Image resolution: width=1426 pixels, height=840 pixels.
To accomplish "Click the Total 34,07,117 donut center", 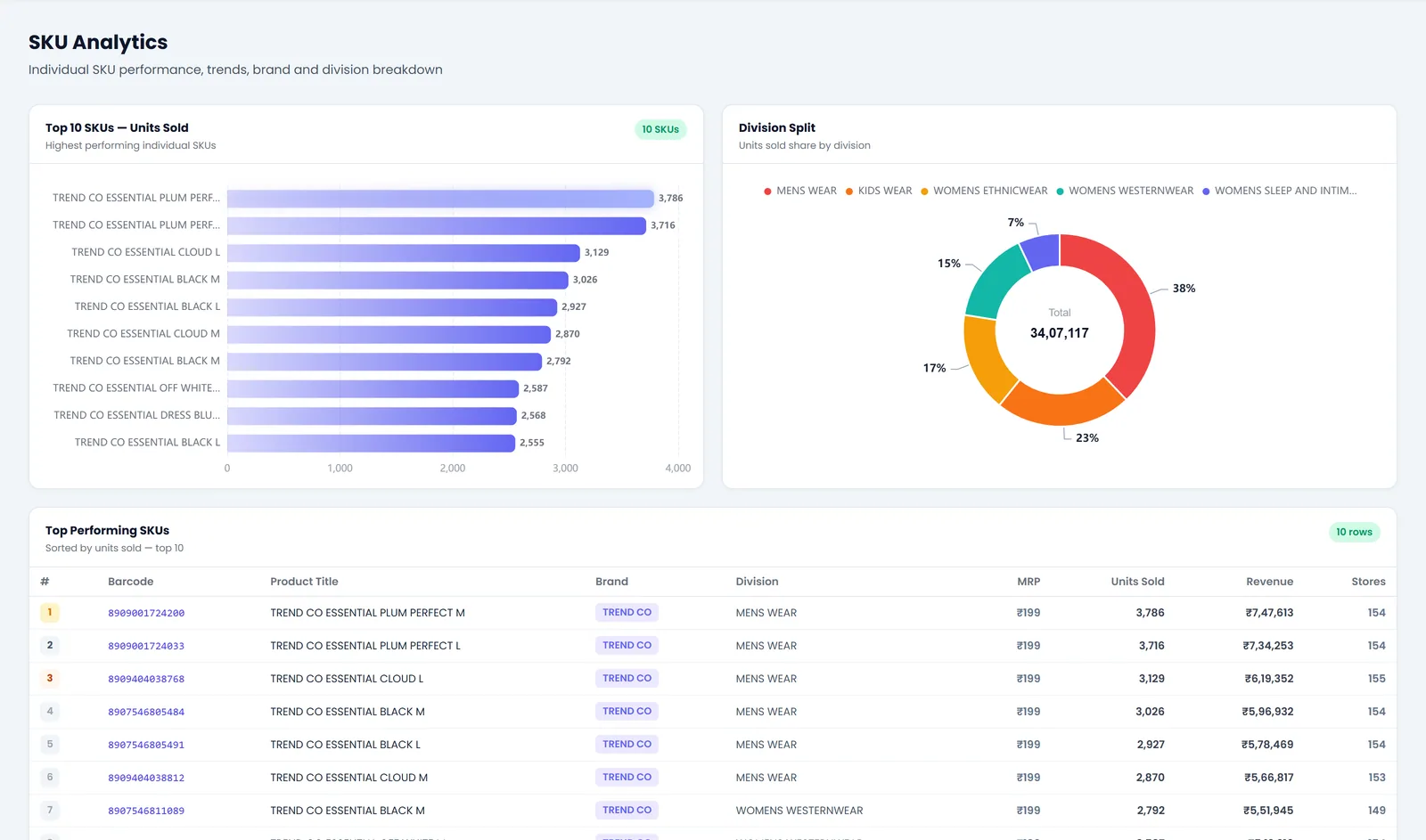I will tap(1060, 325).
